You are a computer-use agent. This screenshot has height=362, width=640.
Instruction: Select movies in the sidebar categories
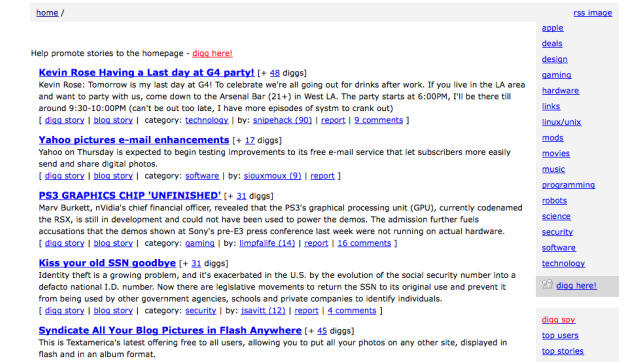(556, 153)
